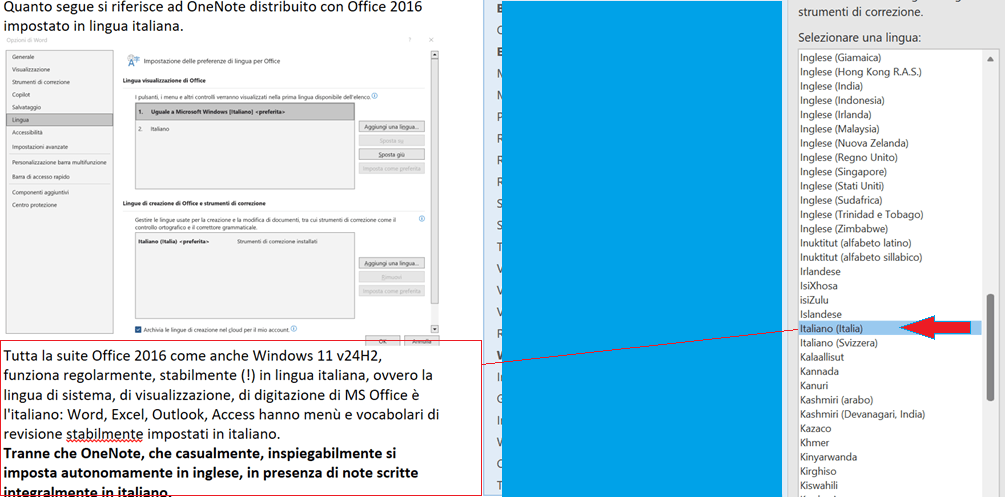
Task: Select Kannada in the language list
Action: tap(819, 371)
